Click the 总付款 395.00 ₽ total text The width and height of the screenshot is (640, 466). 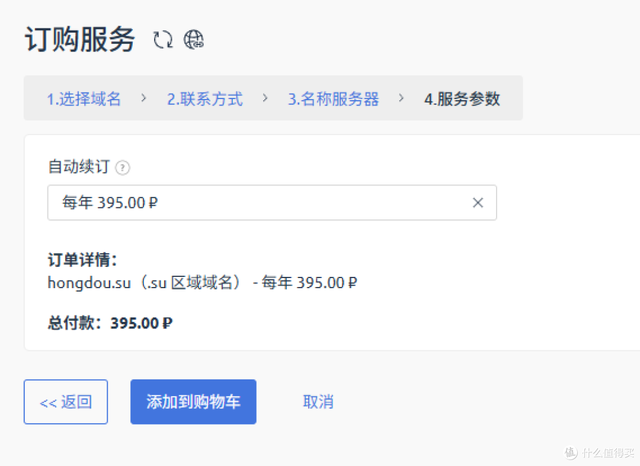pyautogui.click(x=111, y=323)
